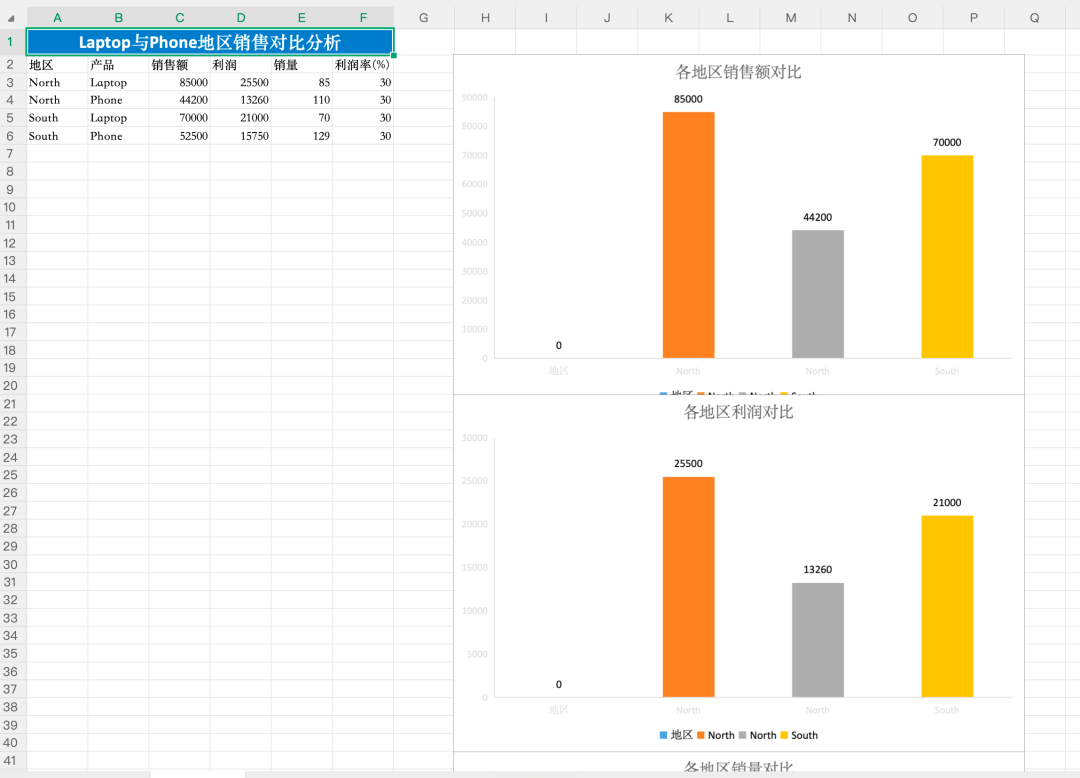Screen dimensions: 1080x778
Task: Select the cell with sales value 44200
Action: (180, 100)
